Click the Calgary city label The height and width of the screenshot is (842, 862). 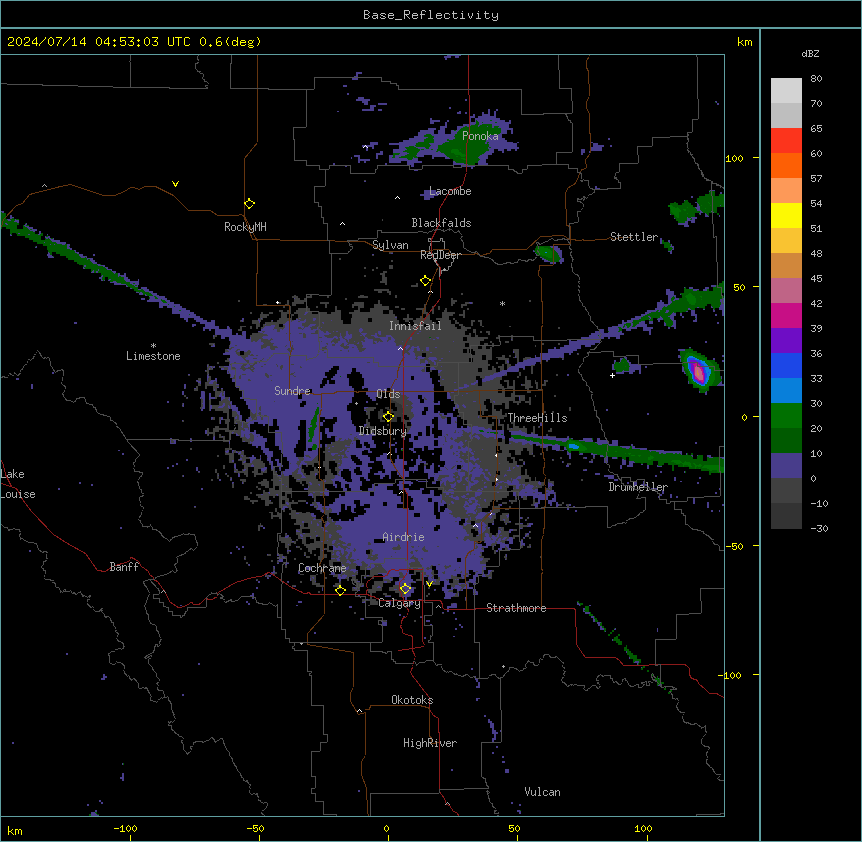click(x=400, y=603)
